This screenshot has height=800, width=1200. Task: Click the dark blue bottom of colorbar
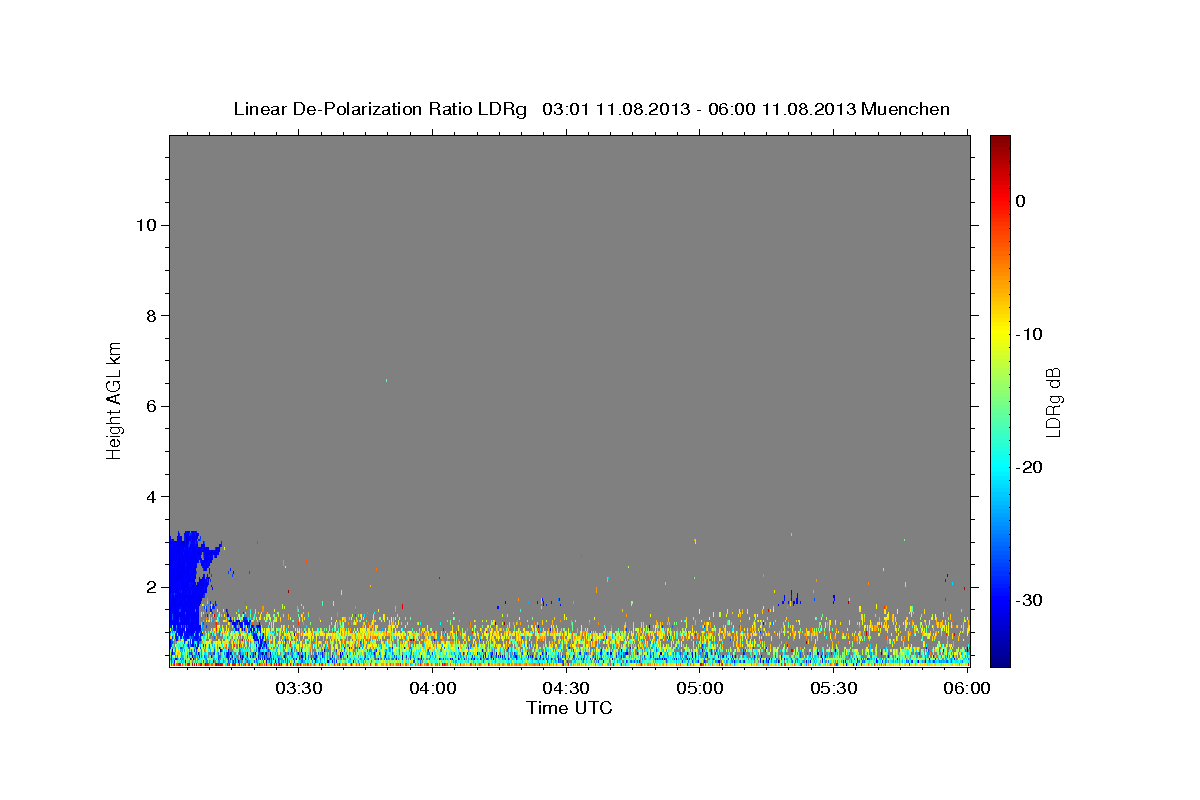1000,660
